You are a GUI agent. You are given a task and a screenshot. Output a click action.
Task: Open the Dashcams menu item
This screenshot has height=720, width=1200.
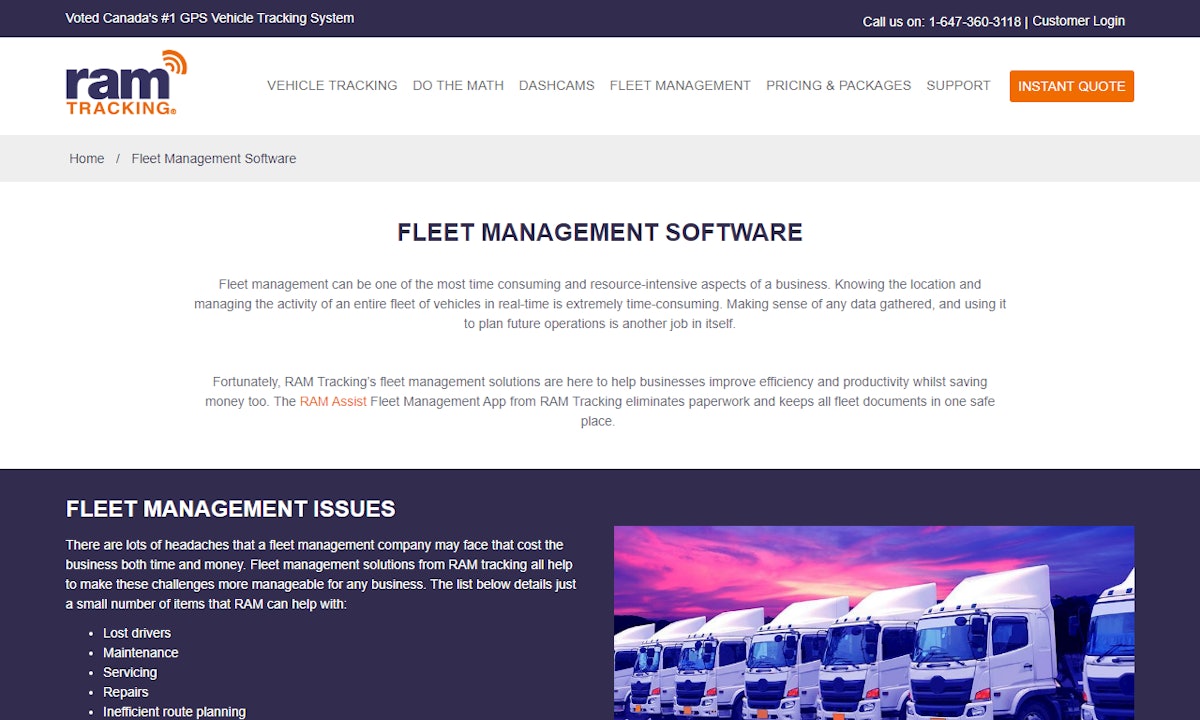(556, 86)
